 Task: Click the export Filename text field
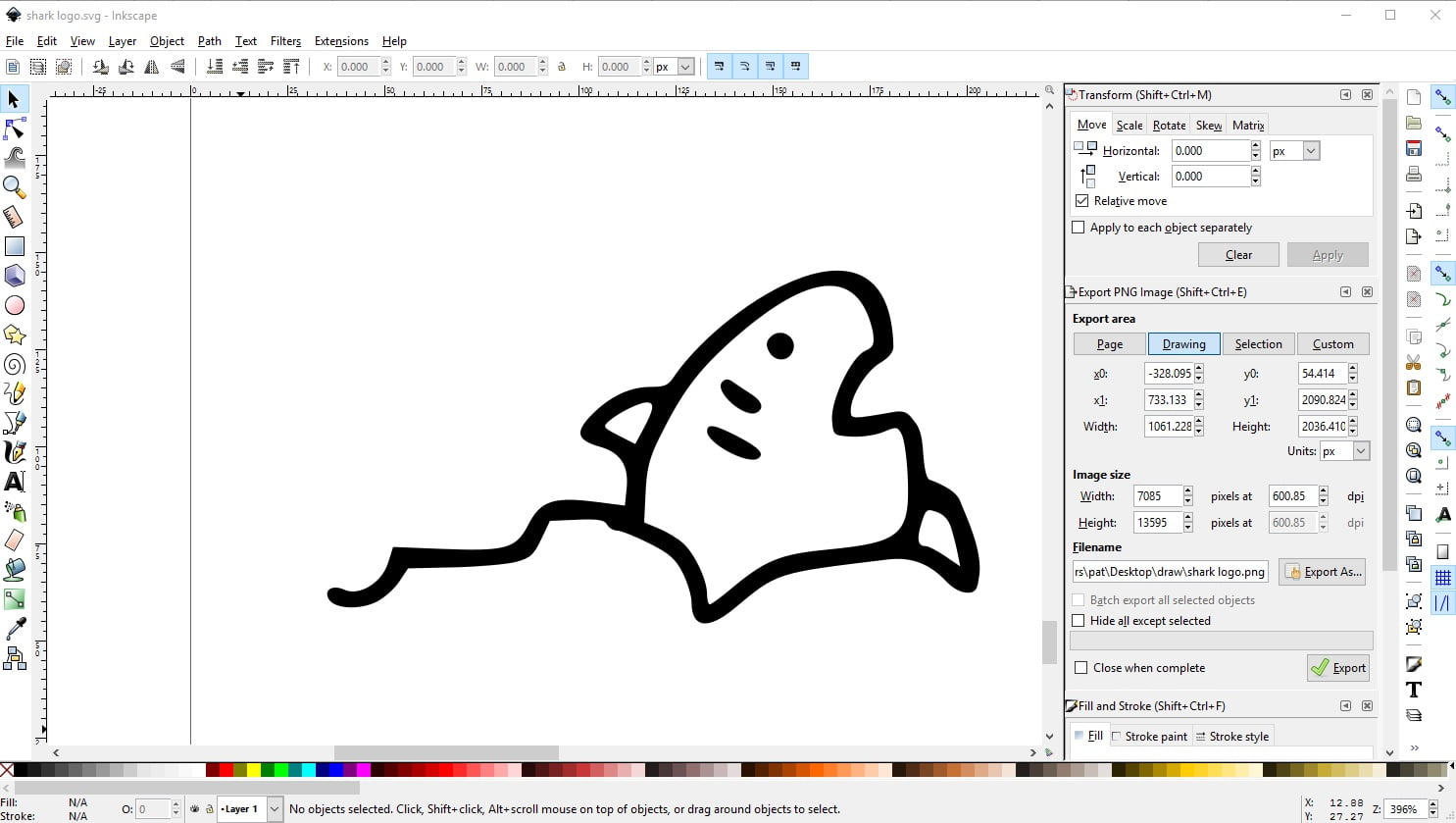coord(1170,572)
